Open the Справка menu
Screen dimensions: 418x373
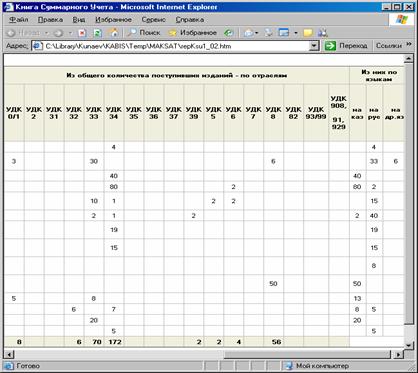[x=190, y=20]
